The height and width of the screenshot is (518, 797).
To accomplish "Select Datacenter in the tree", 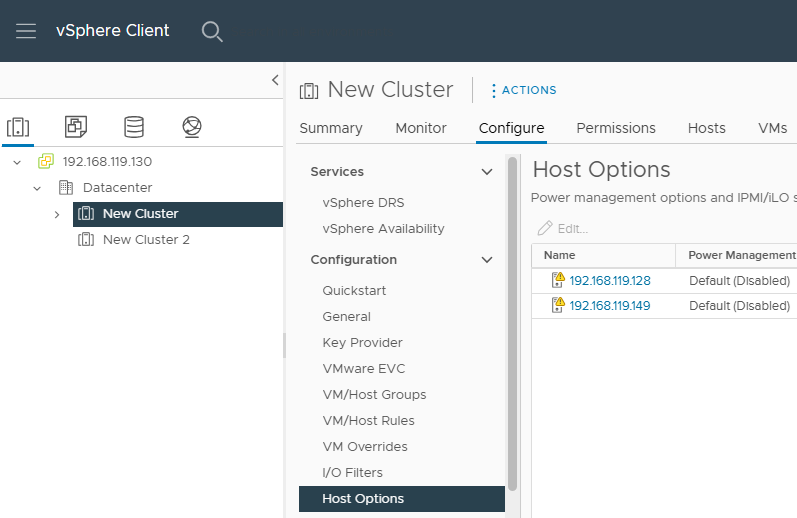I will [117, 188].
